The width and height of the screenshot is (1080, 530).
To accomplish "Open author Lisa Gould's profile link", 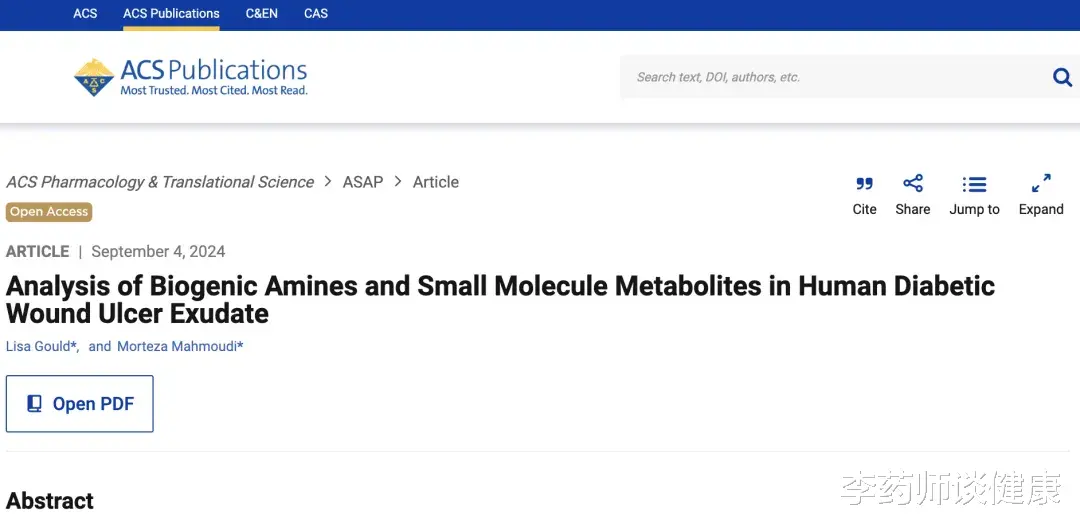I will 41,346.
